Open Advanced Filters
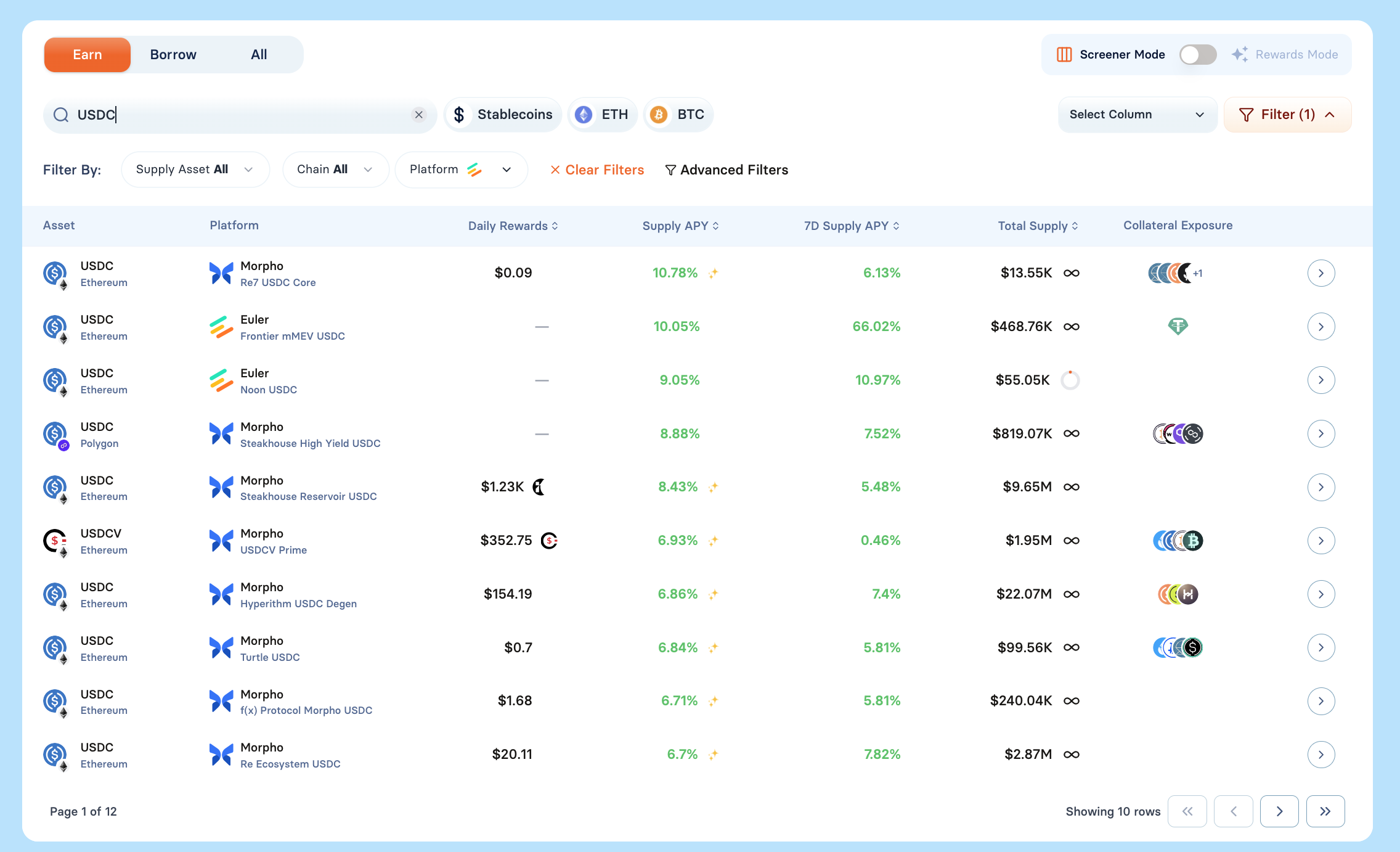Viewport: 1400px width, 852px height. pyautogui.click(x=726, y=170)
